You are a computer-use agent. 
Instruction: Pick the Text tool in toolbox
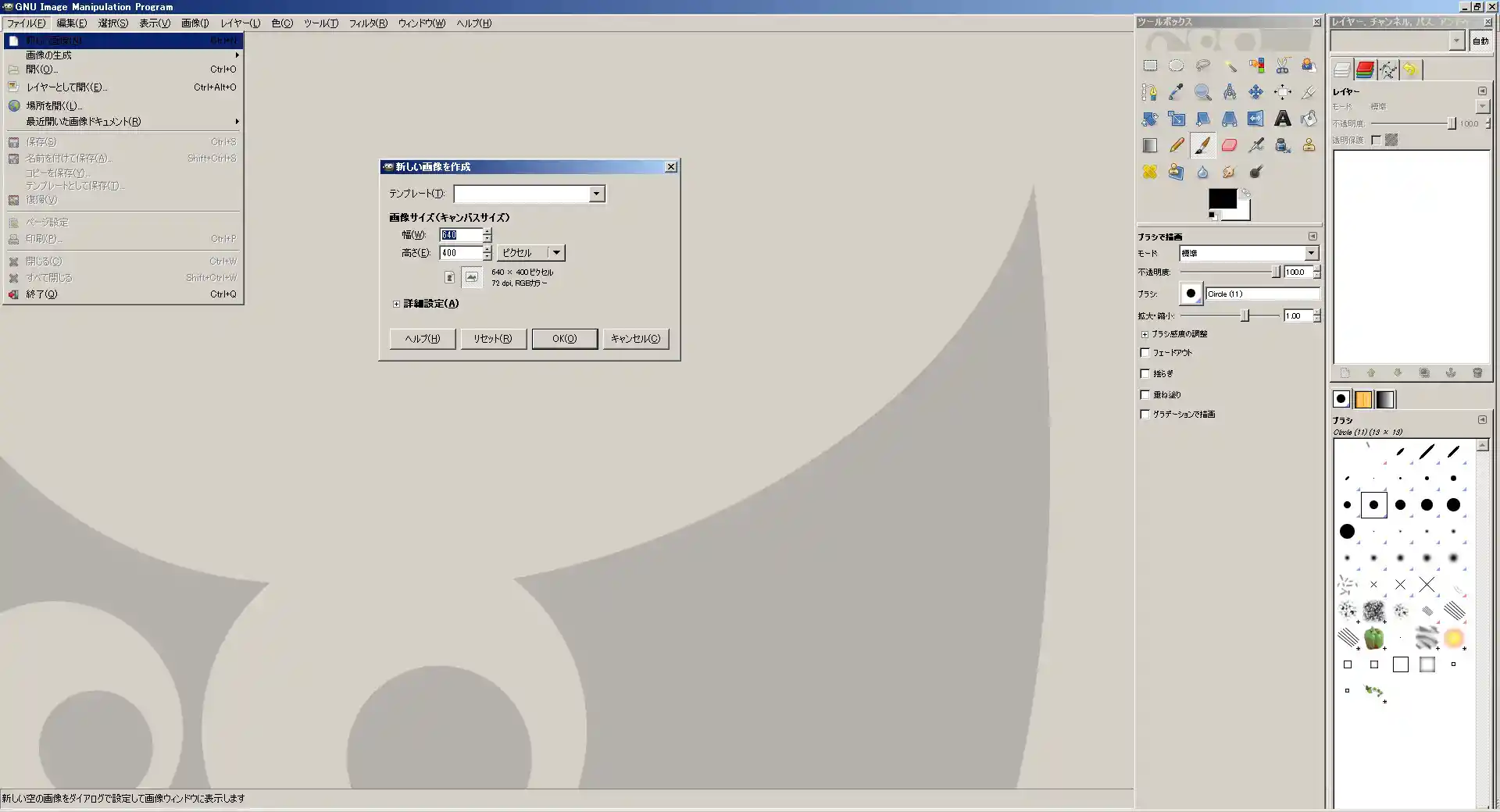[1282, 119]
